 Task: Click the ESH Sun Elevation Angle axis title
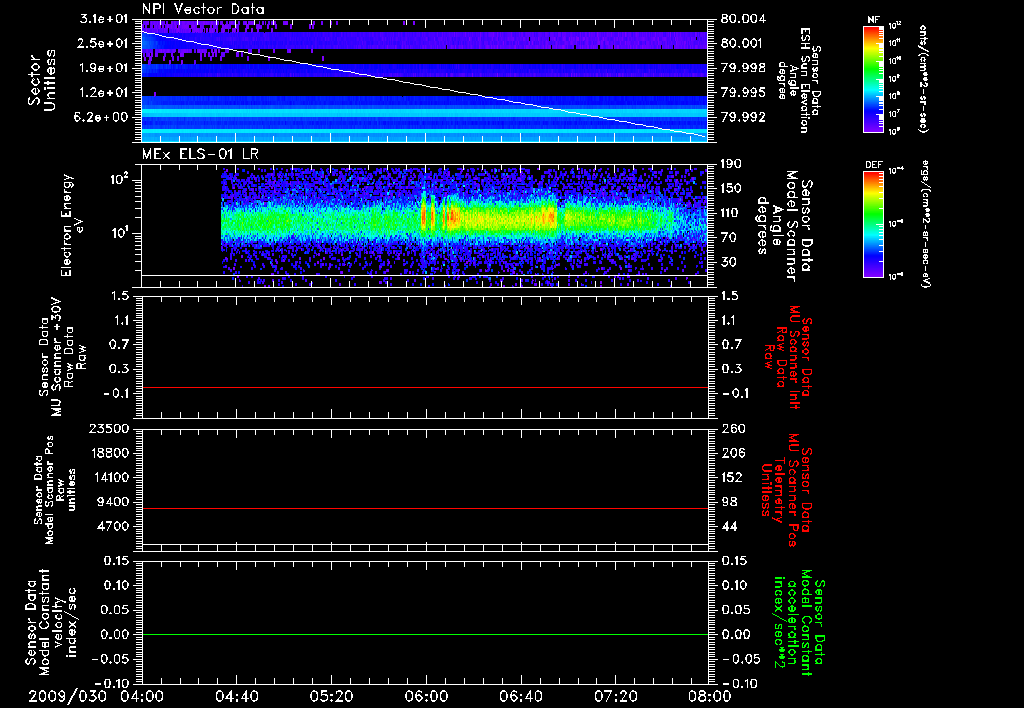click(799, 80)
